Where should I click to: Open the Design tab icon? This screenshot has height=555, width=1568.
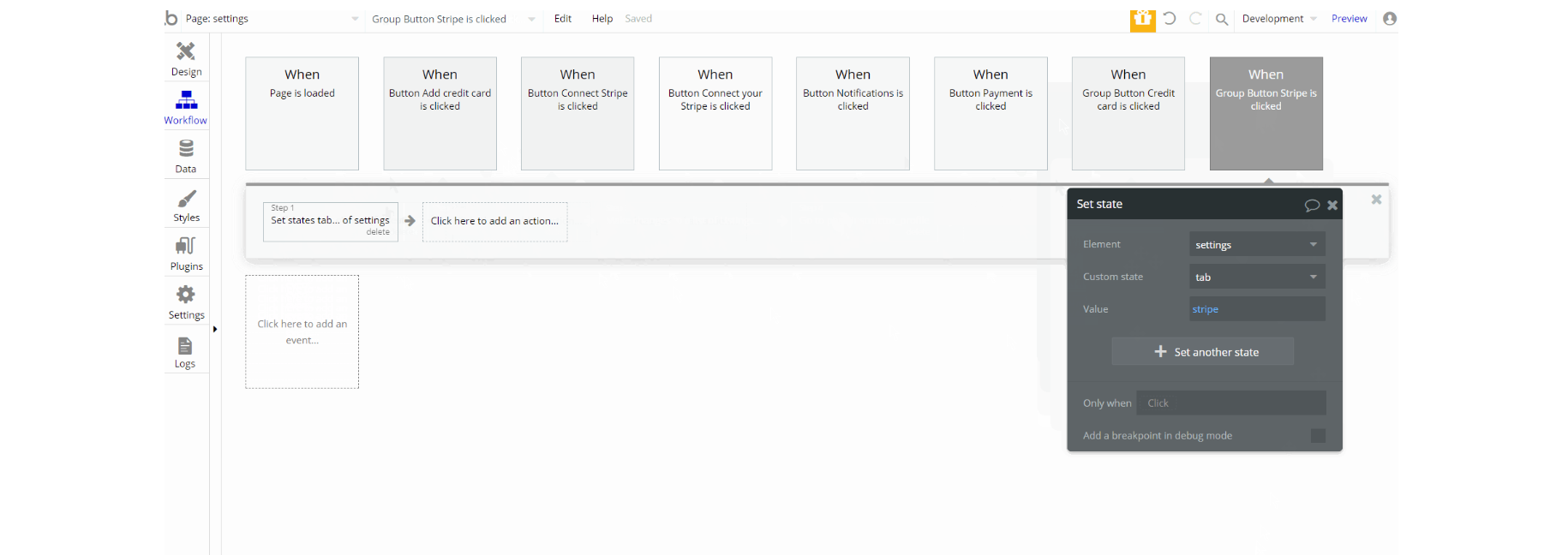[186, 51]
